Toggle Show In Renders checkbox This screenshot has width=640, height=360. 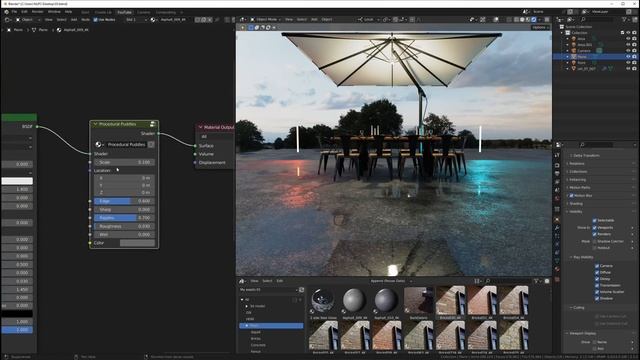pos(595,234)
